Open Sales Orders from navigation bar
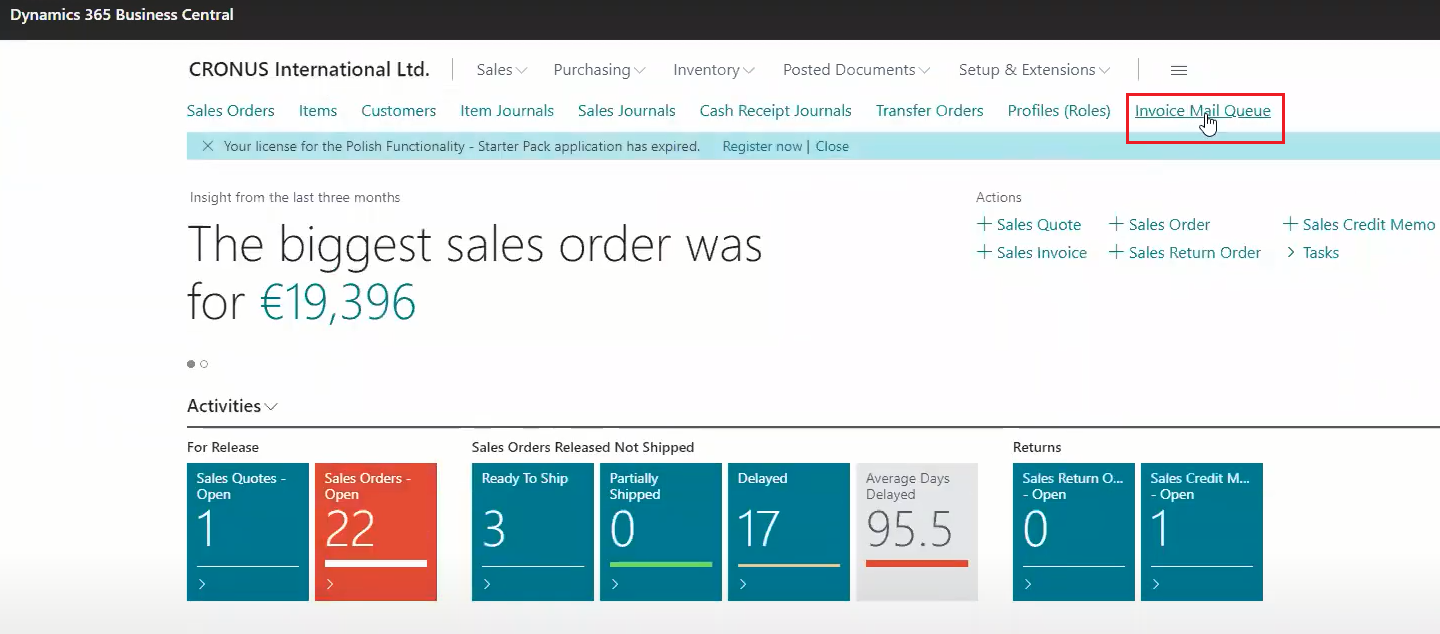The image size is (1440, 634). [231, 111]
